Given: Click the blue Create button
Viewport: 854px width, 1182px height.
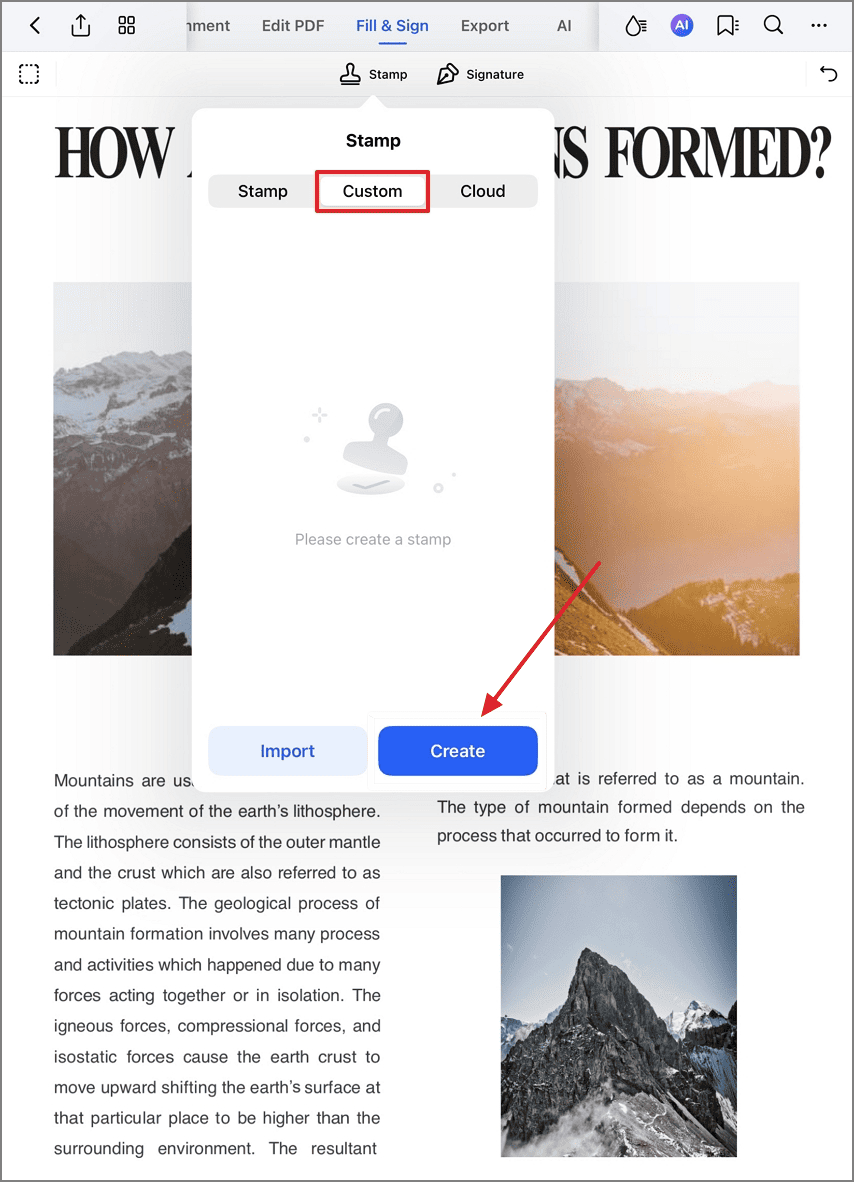Looking at the screenshot, I should coord(458,751).
